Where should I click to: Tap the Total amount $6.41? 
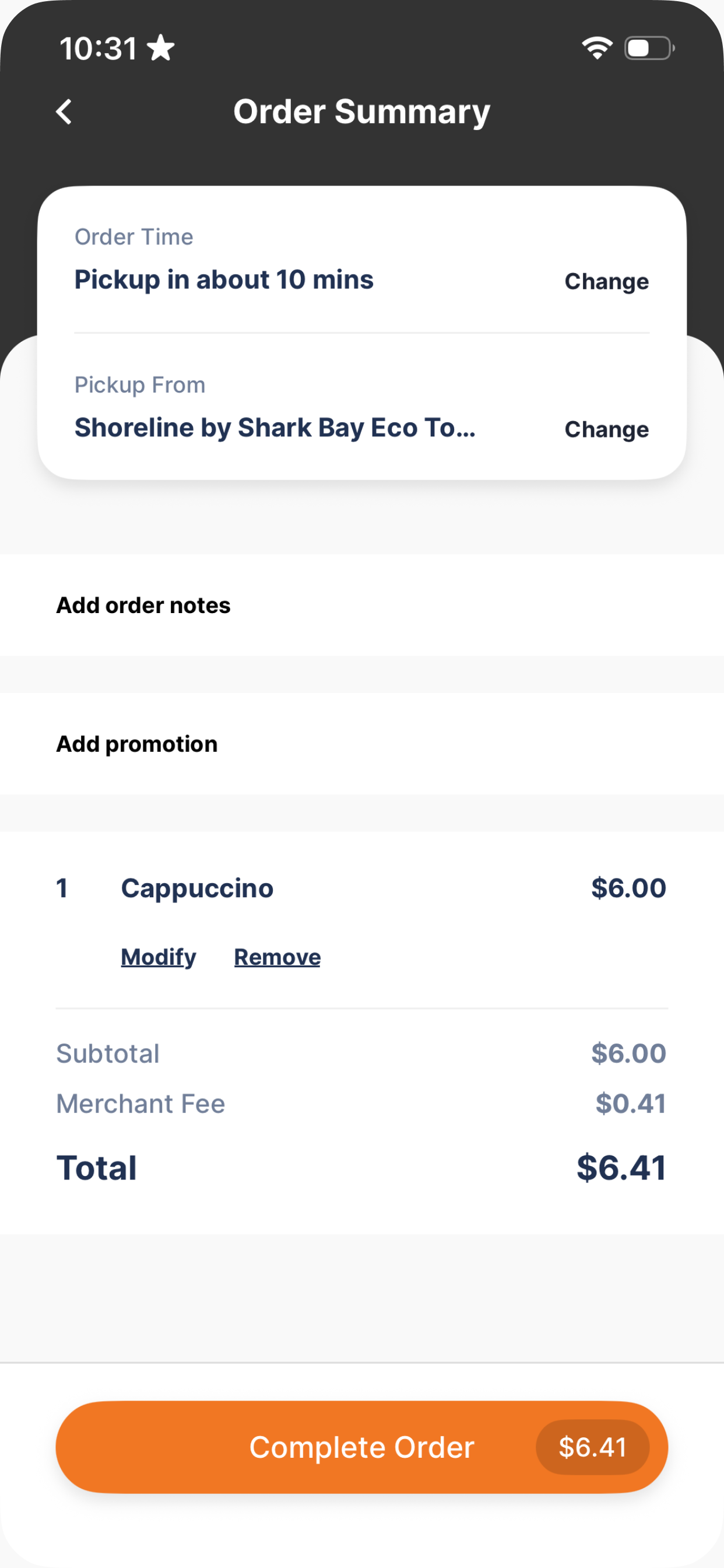tap(621, 1167)
